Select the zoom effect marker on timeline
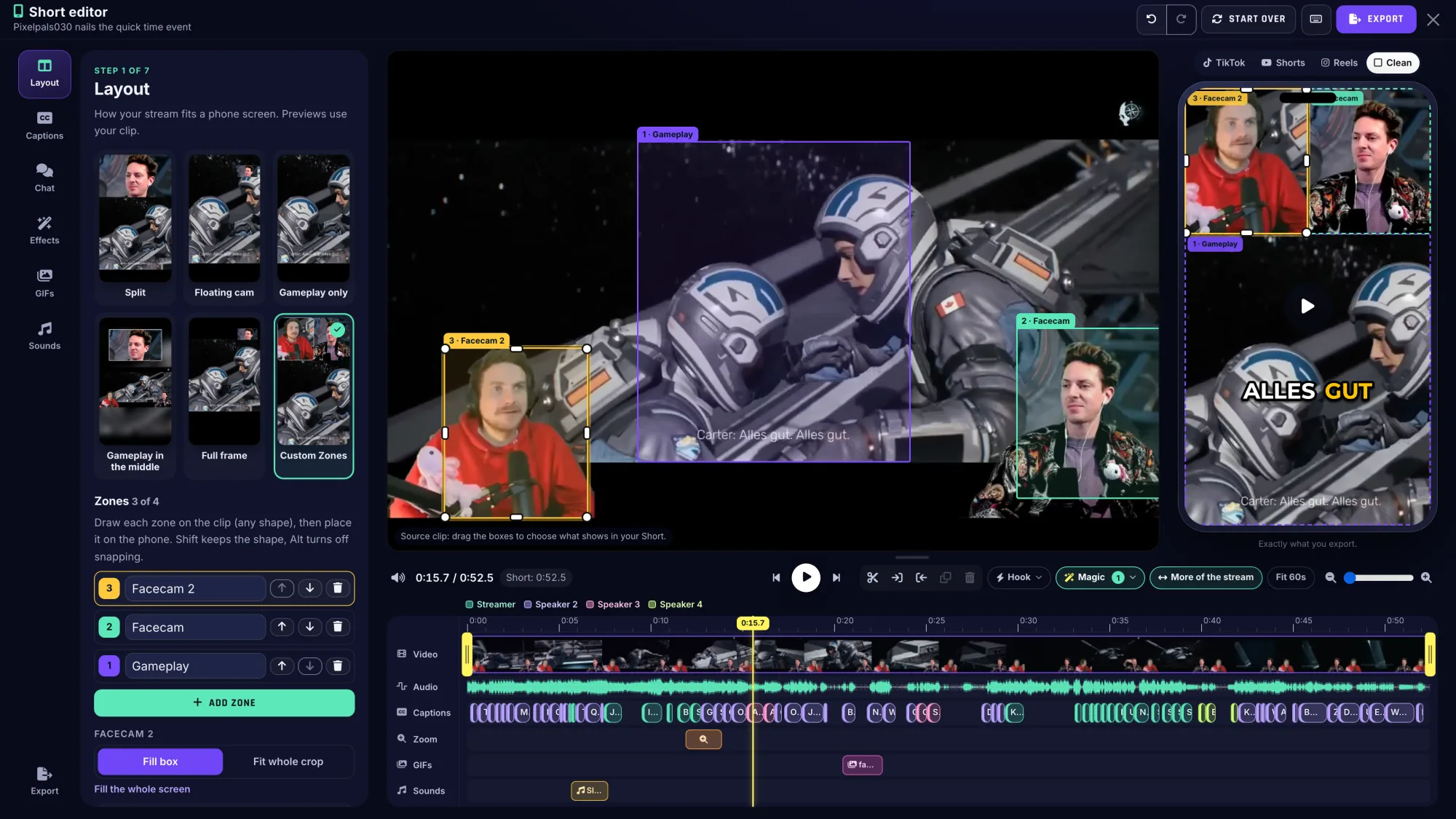This screenshot has width=1456, height=819. pyautogui.click(x=703, y=740)
